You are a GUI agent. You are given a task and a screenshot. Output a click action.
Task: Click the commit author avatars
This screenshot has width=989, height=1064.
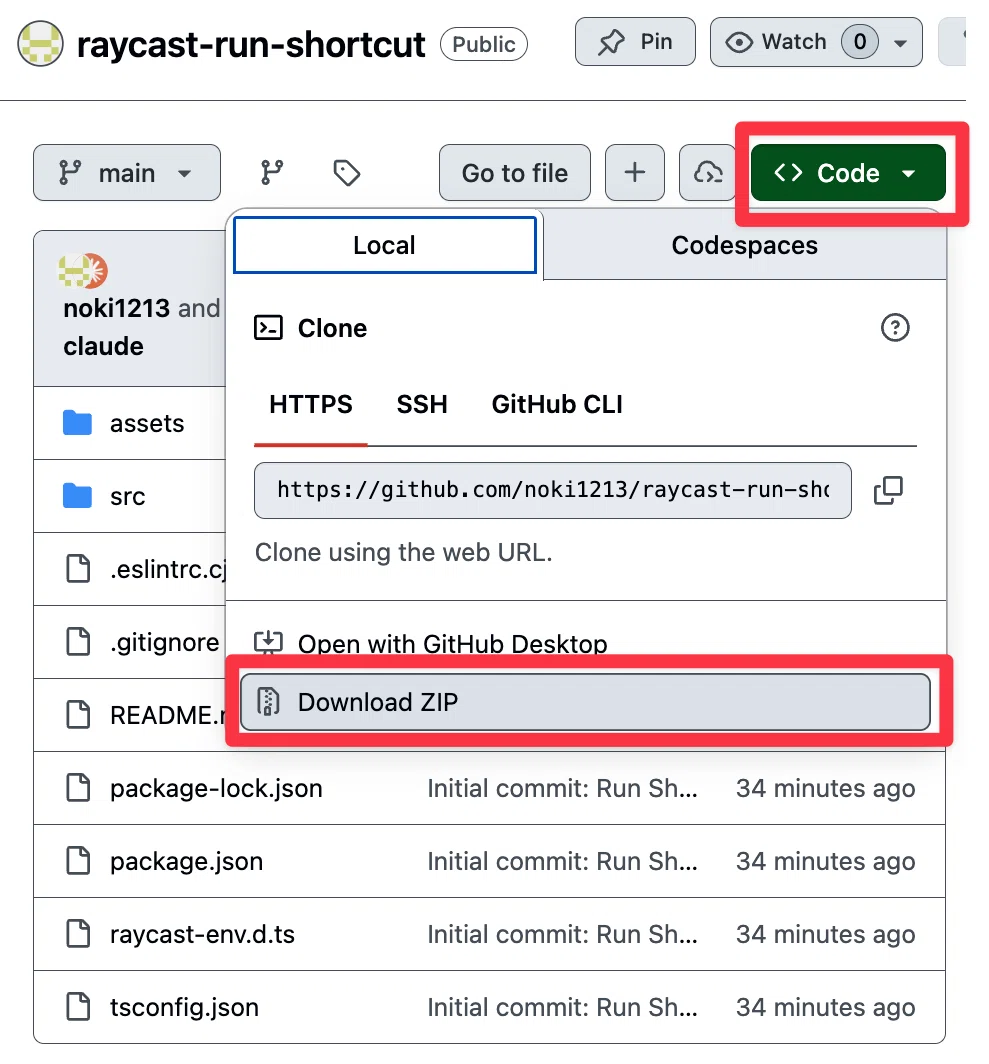(x=83, y=271)
